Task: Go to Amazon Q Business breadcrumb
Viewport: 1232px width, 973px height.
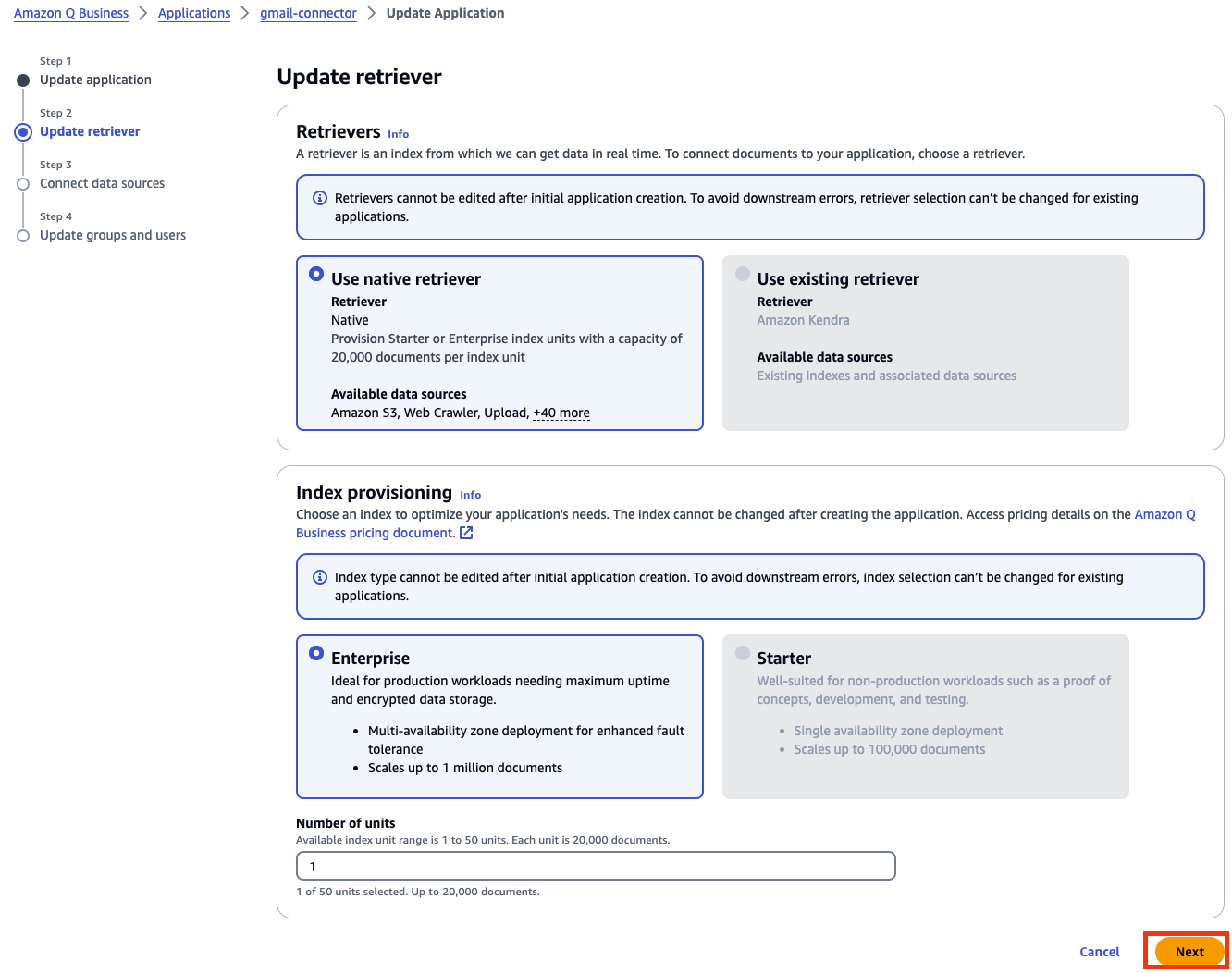Action: point(71,13)
